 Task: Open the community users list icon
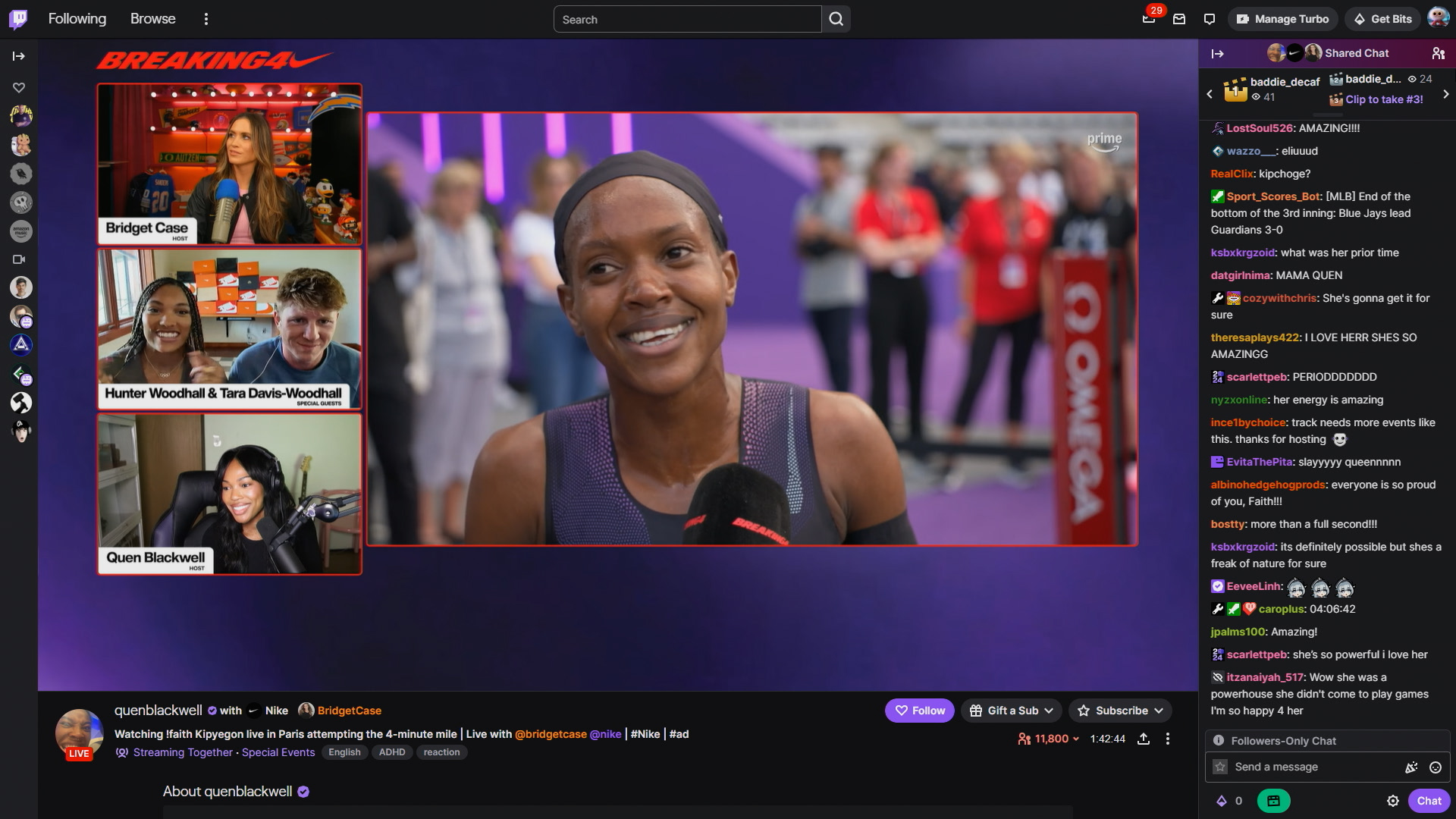tap(1438, 53)
